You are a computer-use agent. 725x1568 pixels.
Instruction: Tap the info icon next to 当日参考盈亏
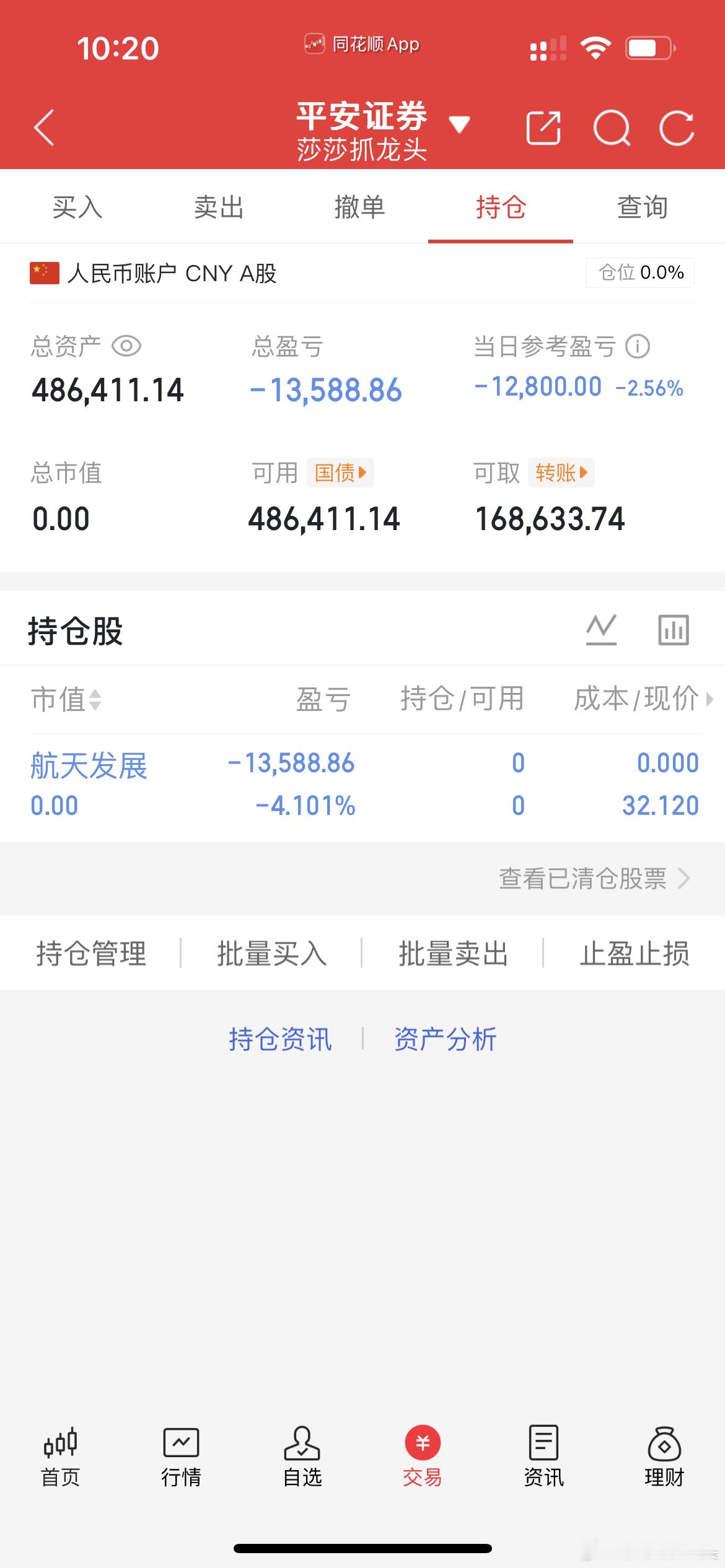click(x=638, y=346)
